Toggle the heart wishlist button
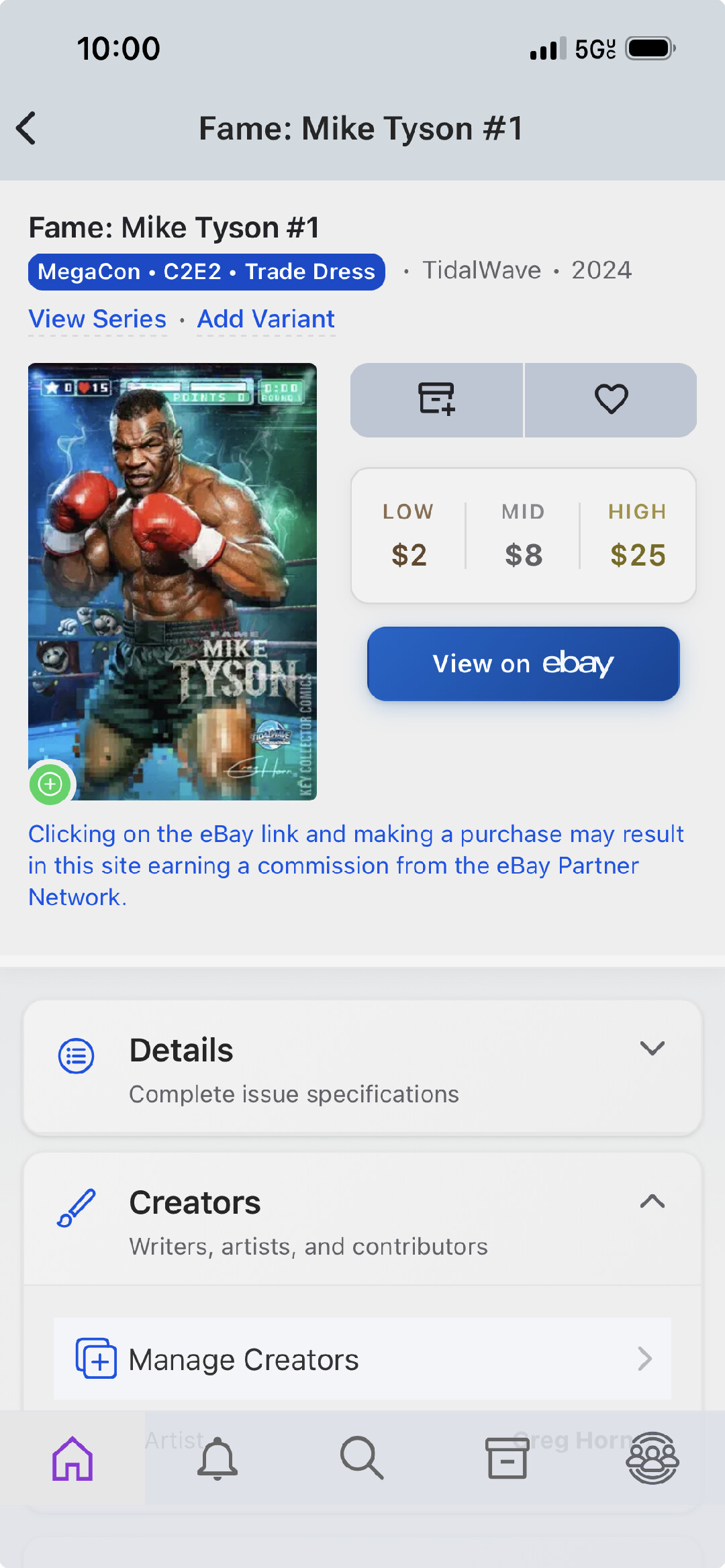The image size is (725, 1568). [611, 400]
